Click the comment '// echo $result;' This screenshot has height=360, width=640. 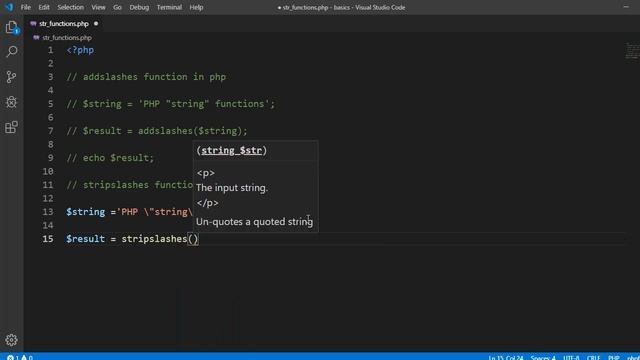coord(110,158)
